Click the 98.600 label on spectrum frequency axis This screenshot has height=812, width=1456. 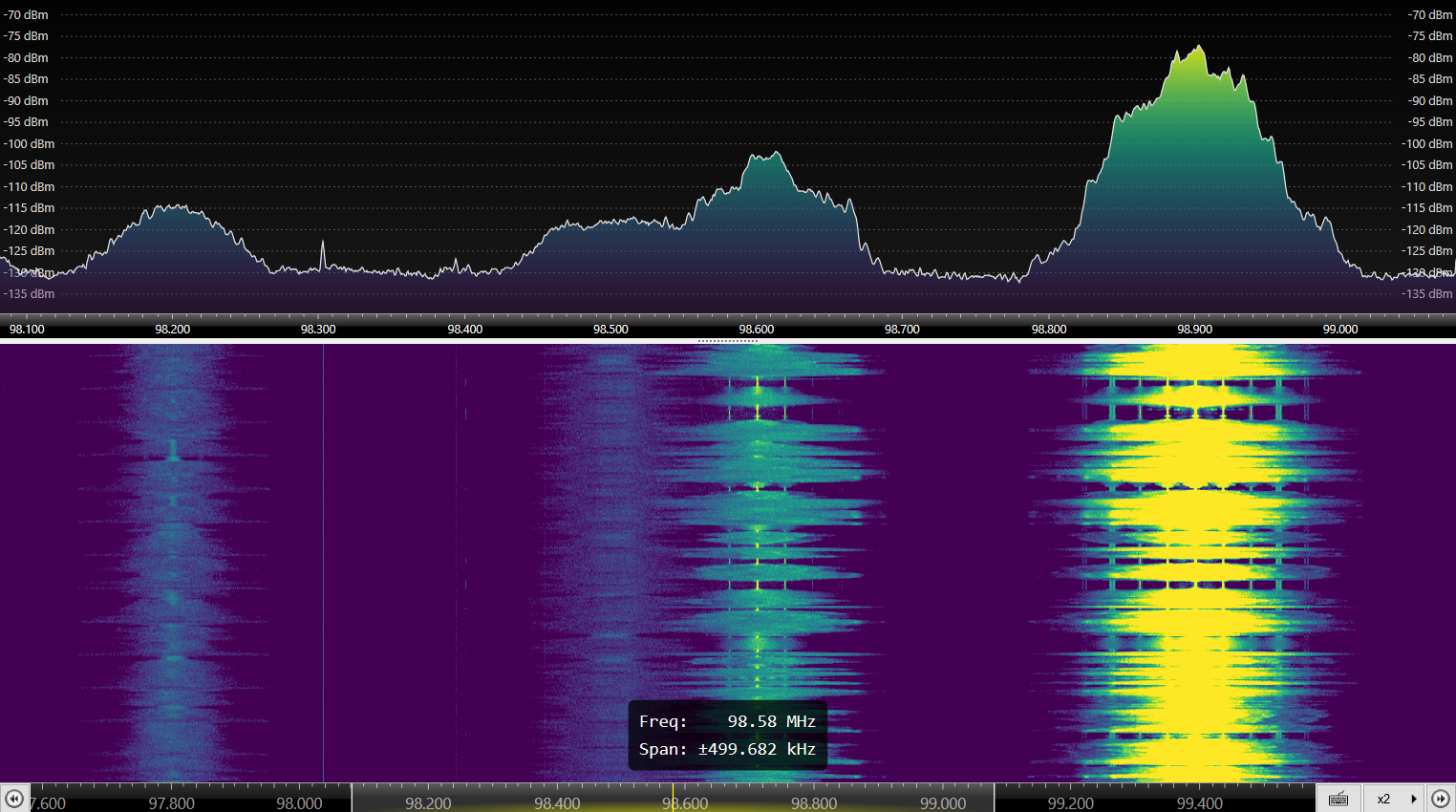click(x=757, y=329)
